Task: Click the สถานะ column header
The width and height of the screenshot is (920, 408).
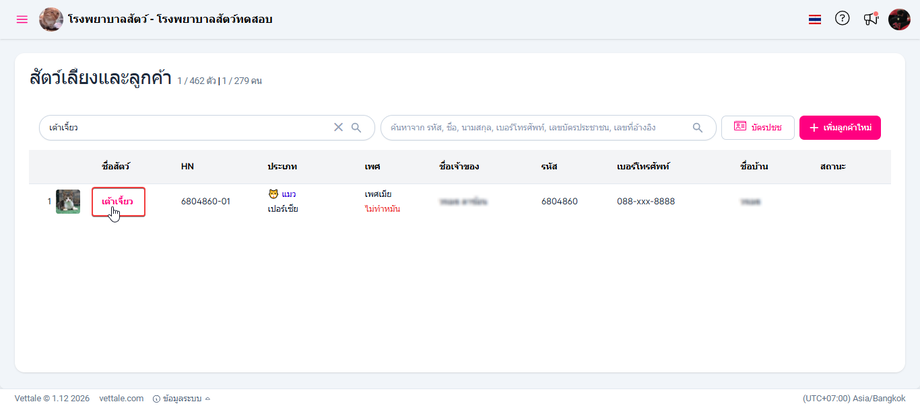Action: (833, 167)
